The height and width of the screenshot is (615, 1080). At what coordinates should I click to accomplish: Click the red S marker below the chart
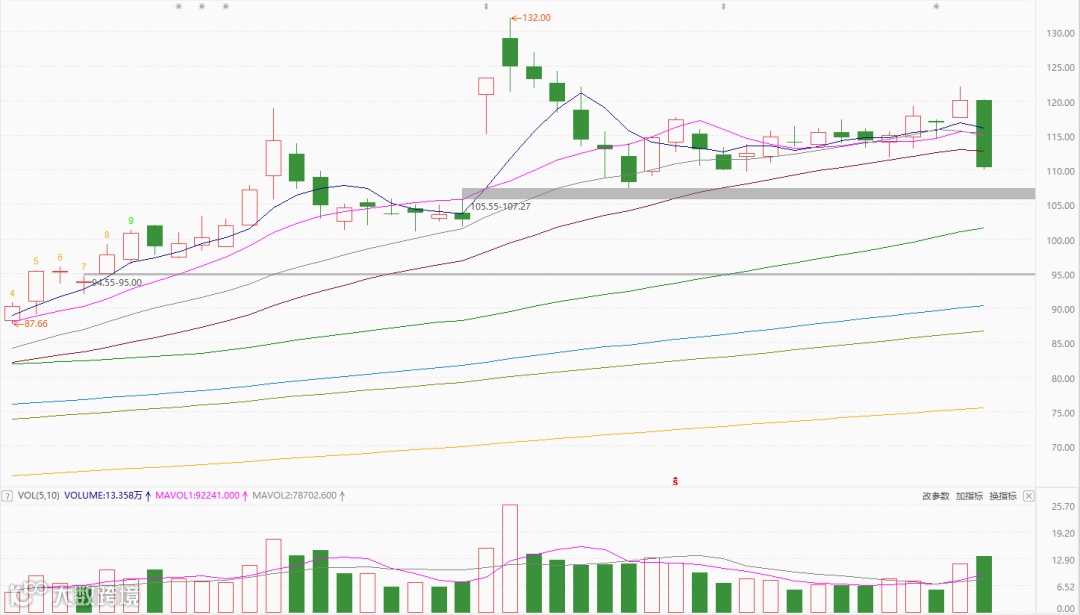tap(675, 481)
